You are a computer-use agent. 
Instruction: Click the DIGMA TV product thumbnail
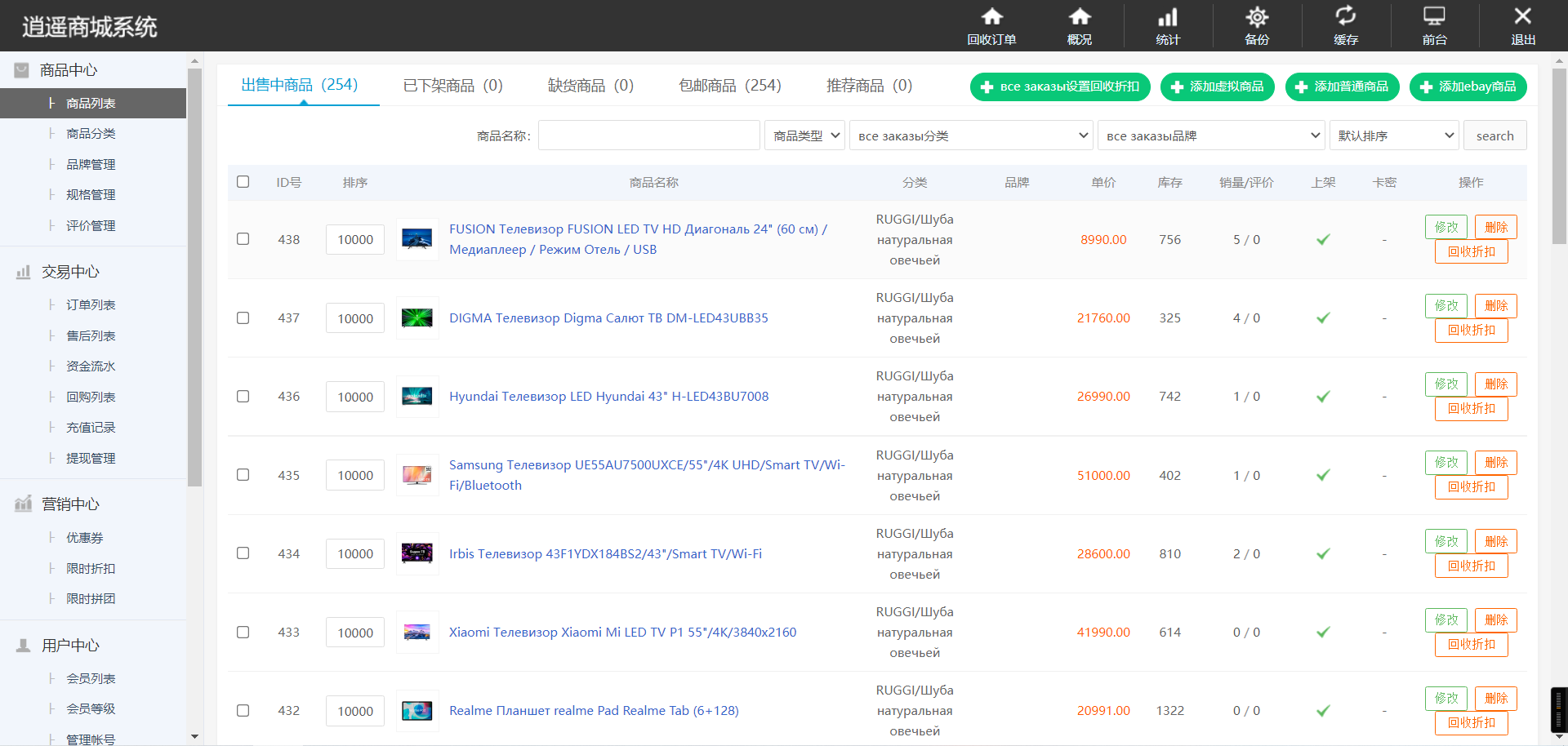tap(417, 317)
